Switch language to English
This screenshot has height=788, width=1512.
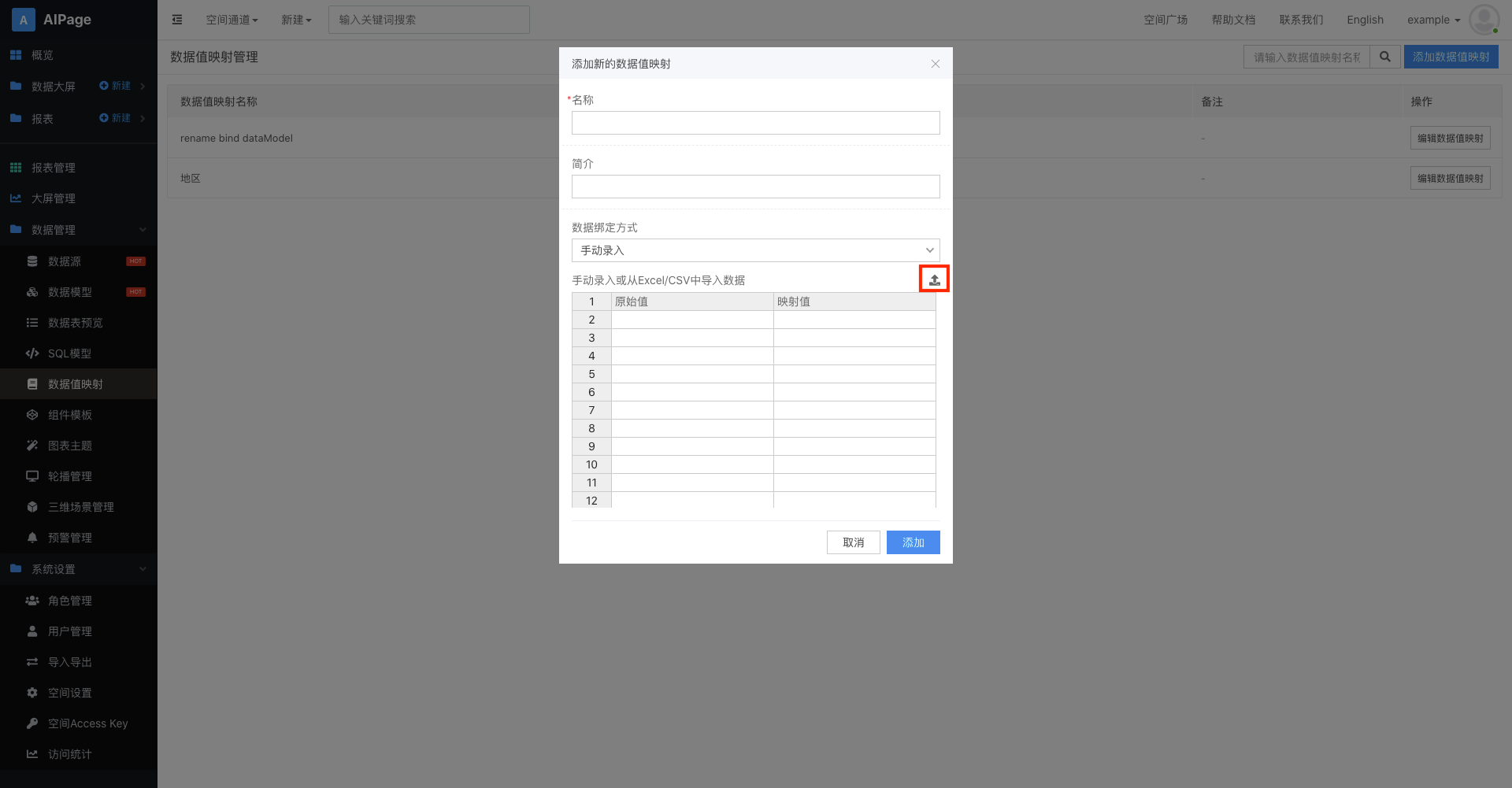(1366, 20)
